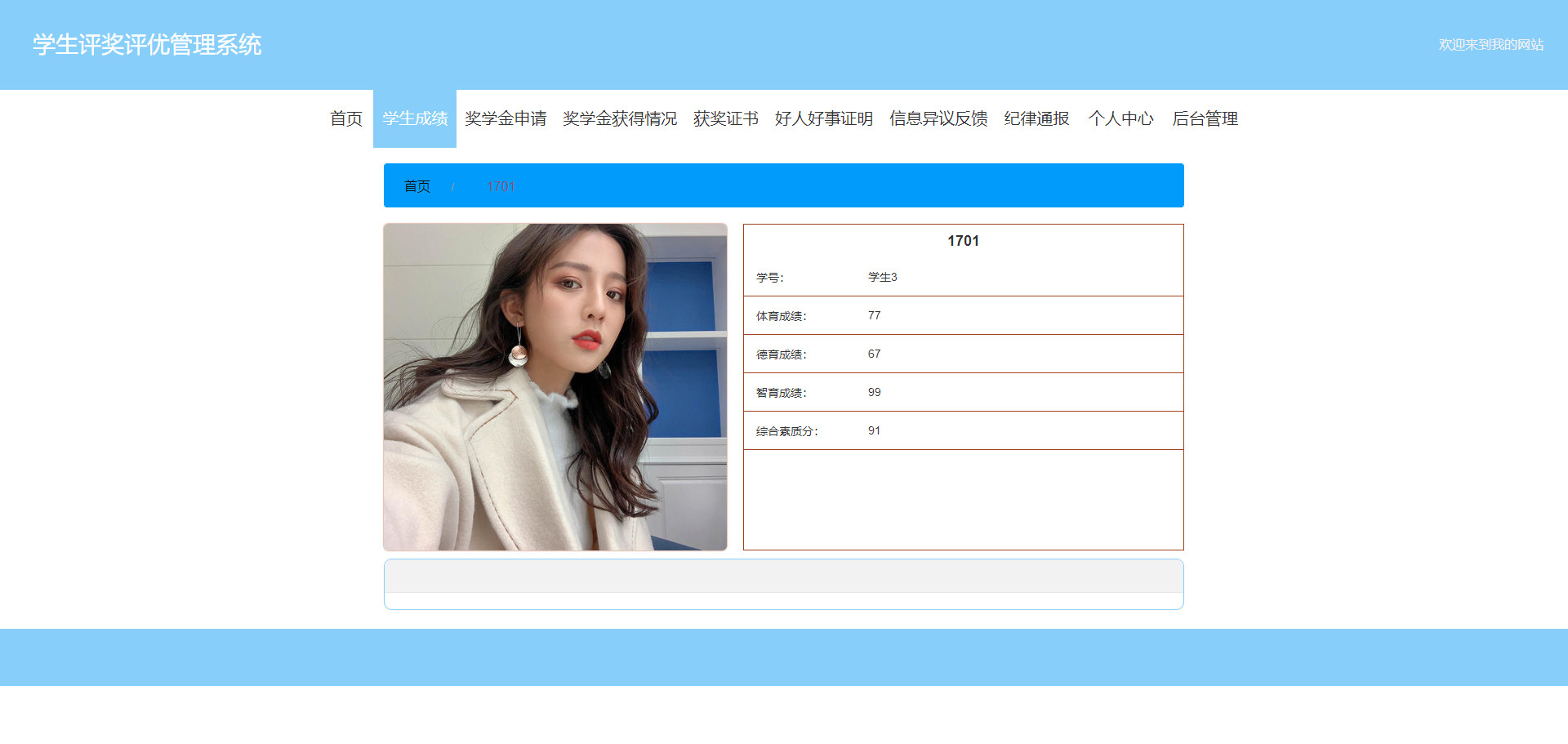Select the 学生成绩 navigation tab
This screenshot has width=1568, height=744.
[x=415, y=118]
